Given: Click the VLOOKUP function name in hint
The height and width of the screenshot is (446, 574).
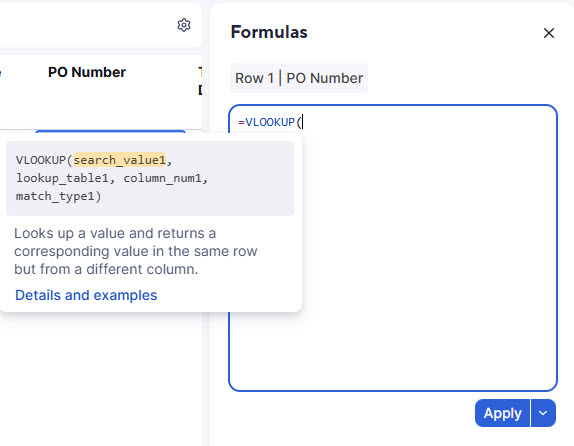Looking at the screenshot, I should (41, 160).
